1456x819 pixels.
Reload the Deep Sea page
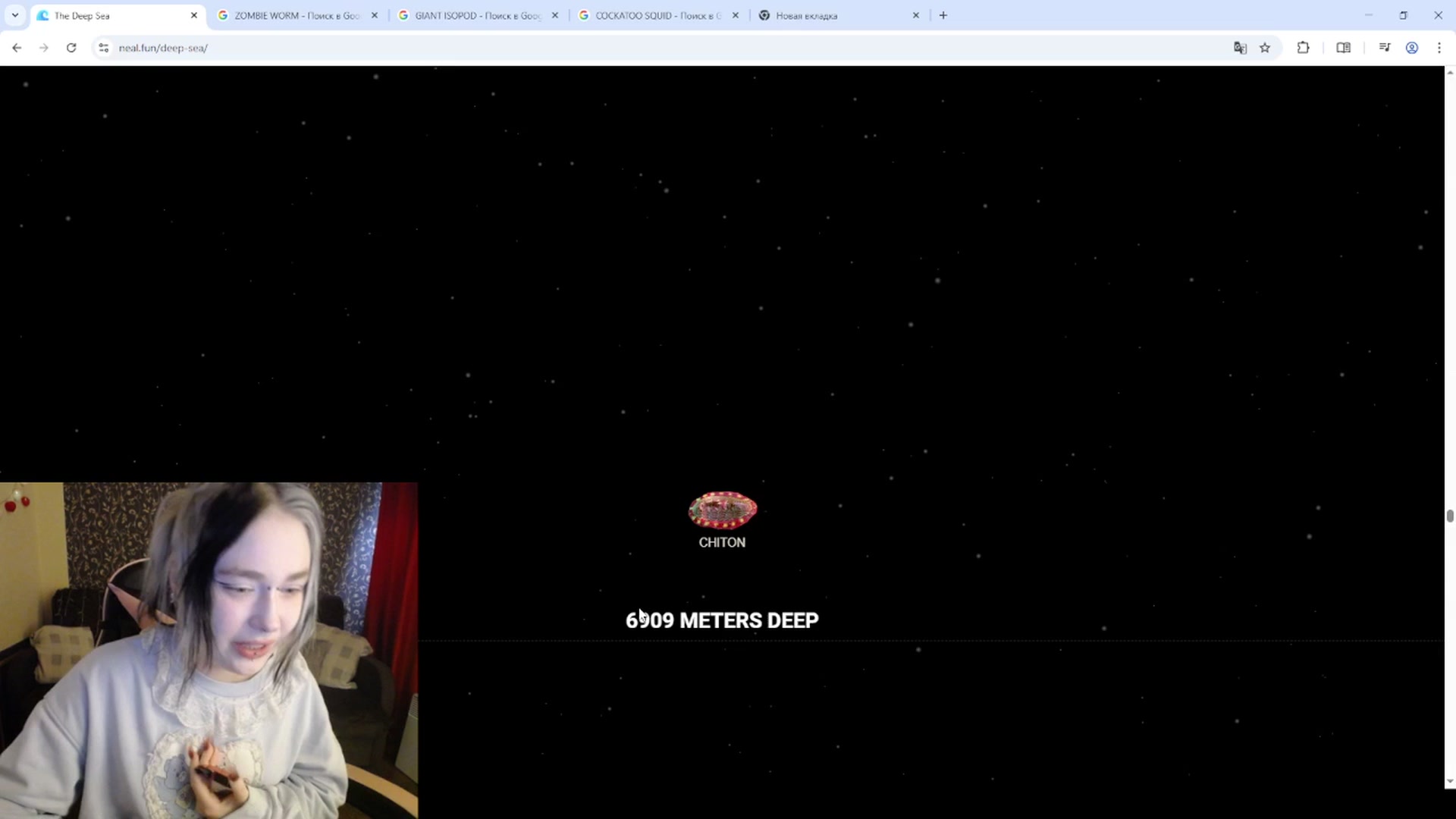pyautogui.click(x=71, y=48)
